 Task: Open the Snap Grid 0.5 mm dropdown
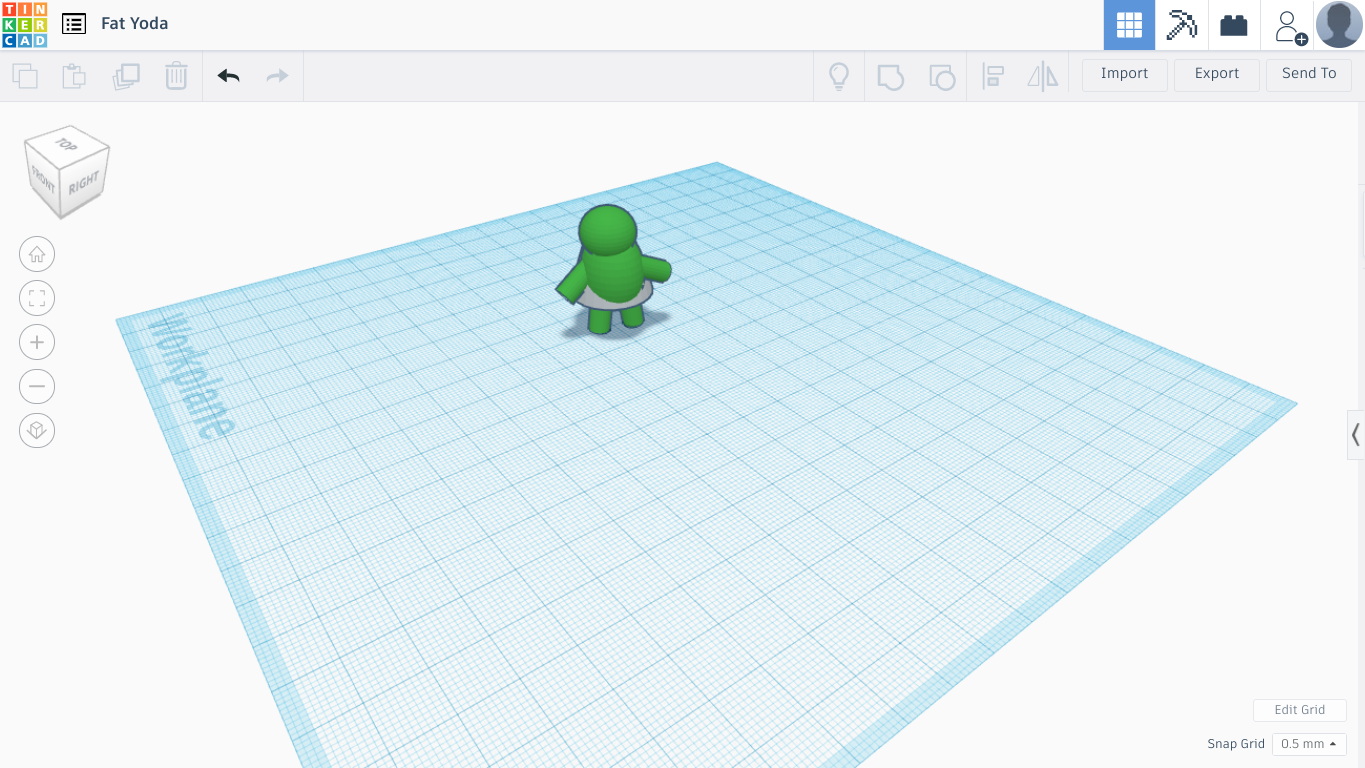(x=1309, y=744)
